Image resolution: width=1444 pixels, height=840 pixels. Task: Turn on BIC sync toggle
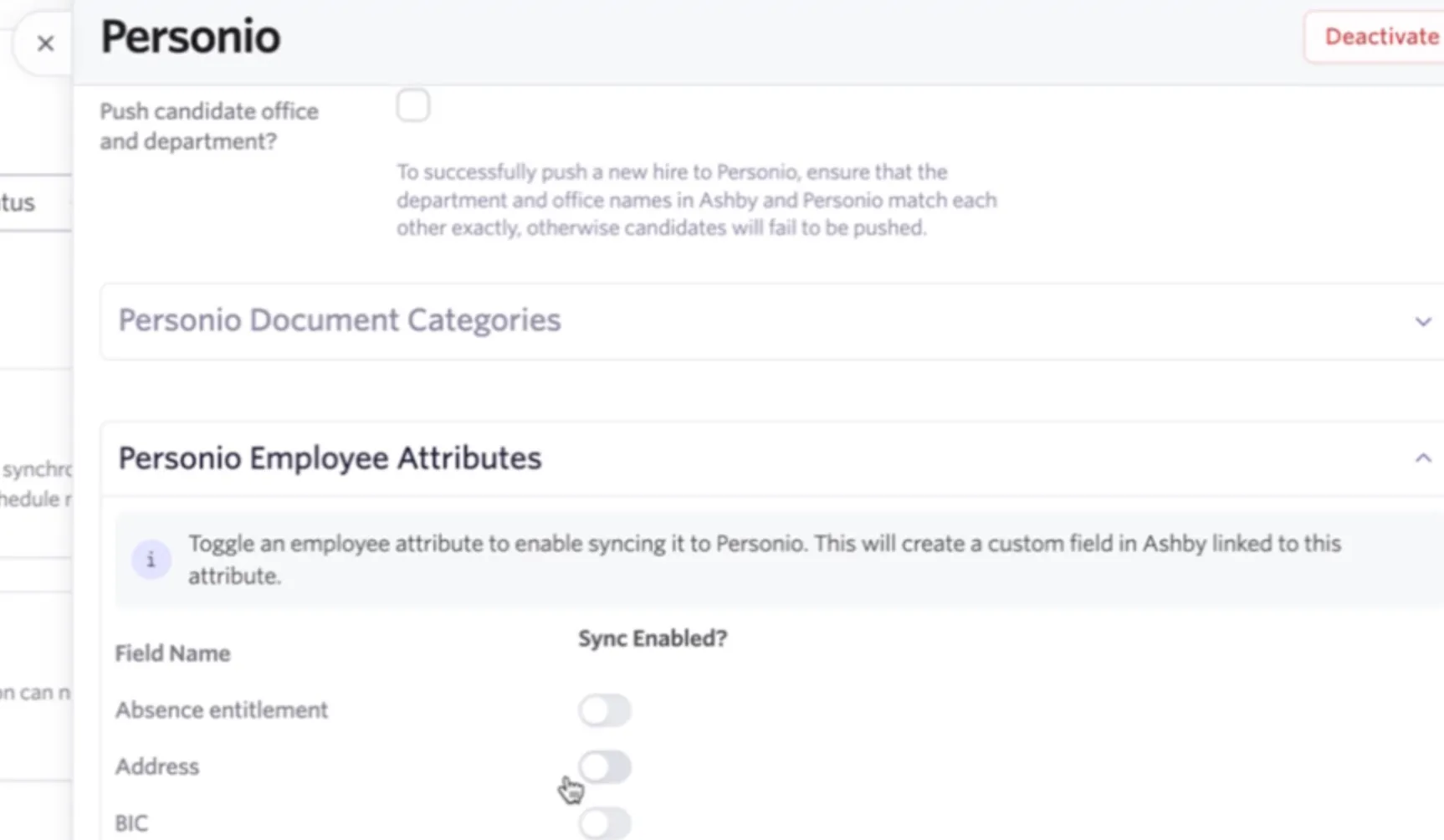click(605, 823)
